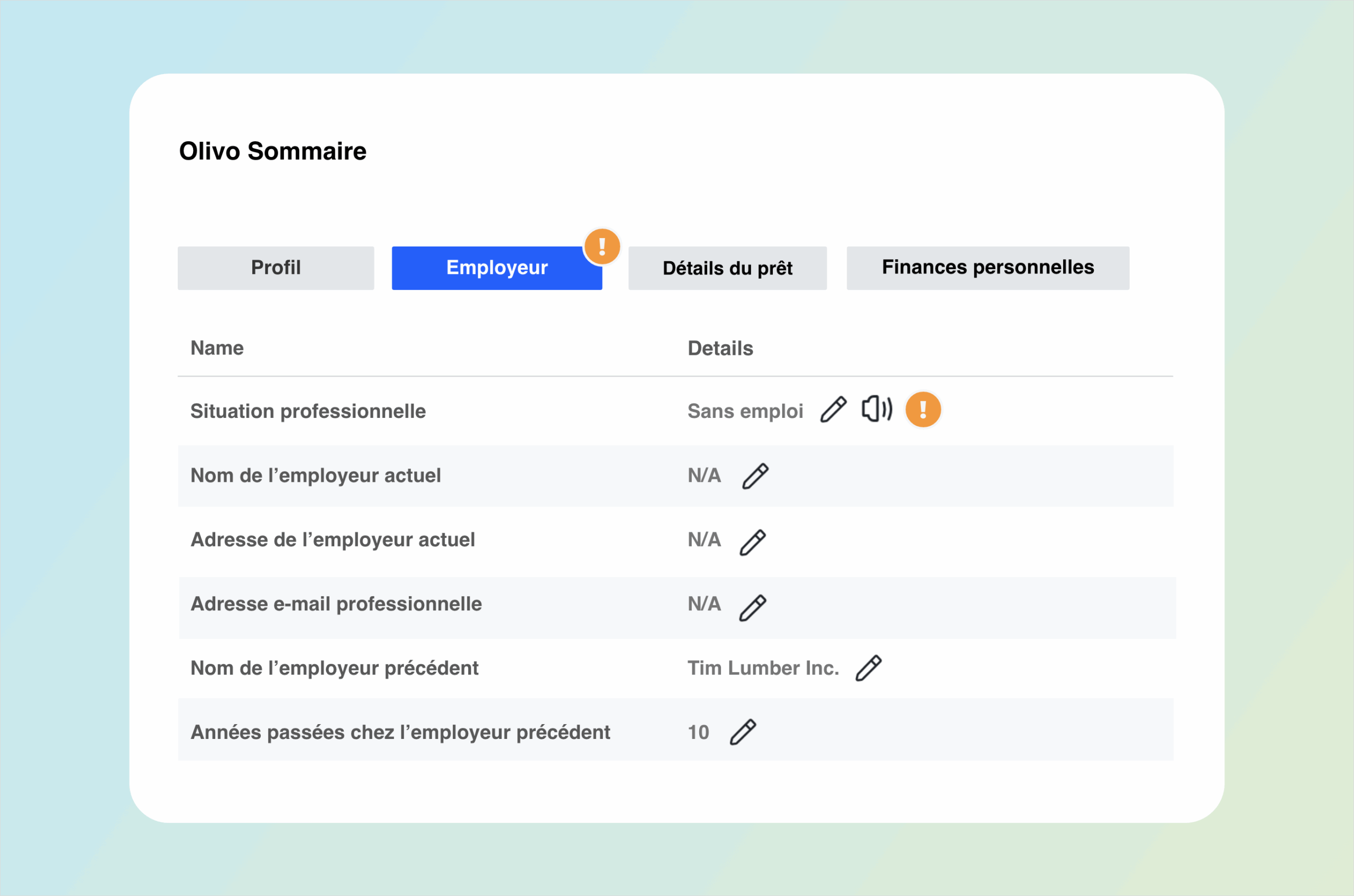Play audio for Sans emploi status
1354x896 pixels.
pos(876,409)
